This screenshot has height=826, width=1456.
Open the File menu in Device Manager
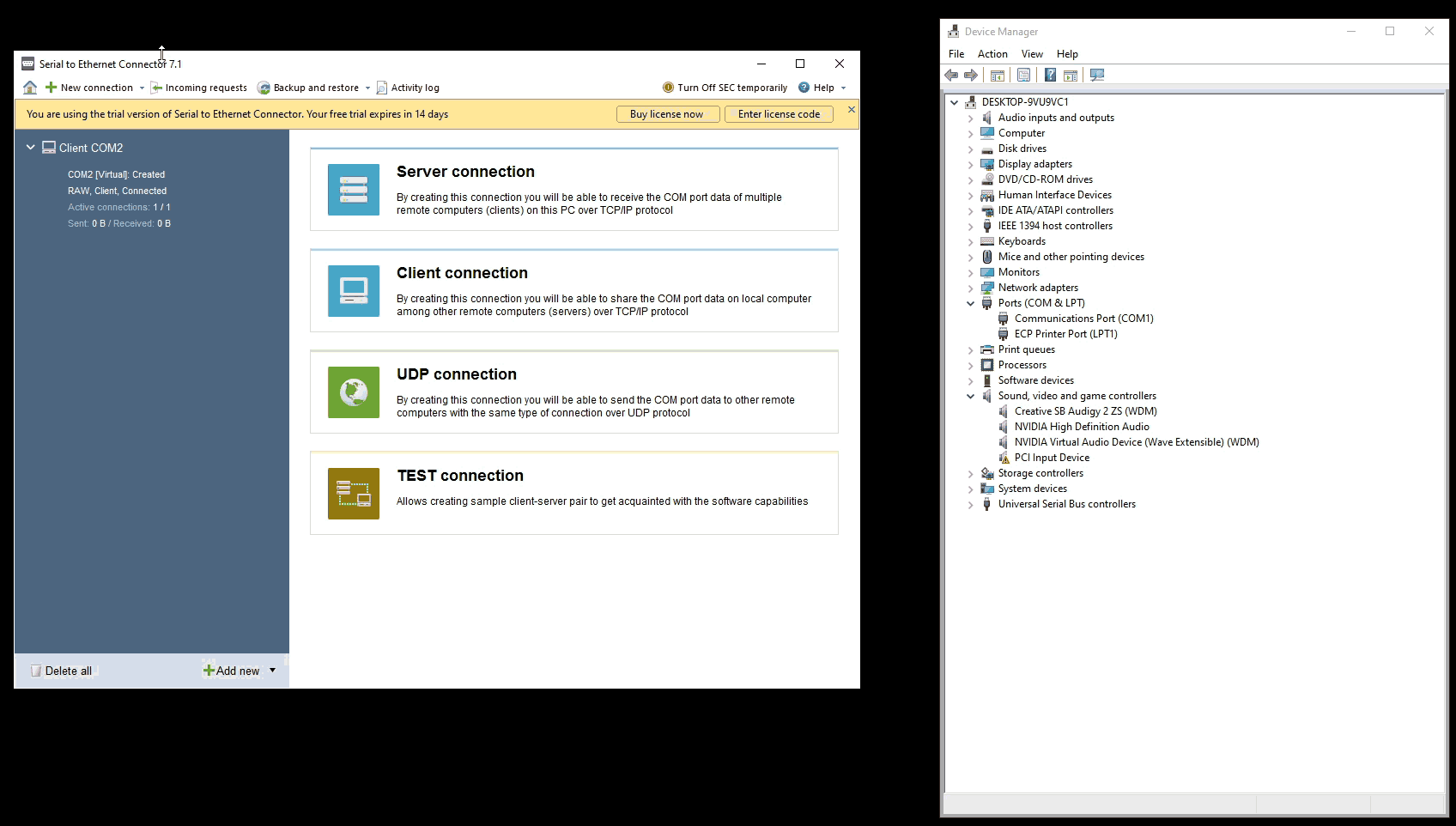click(956, 54)
